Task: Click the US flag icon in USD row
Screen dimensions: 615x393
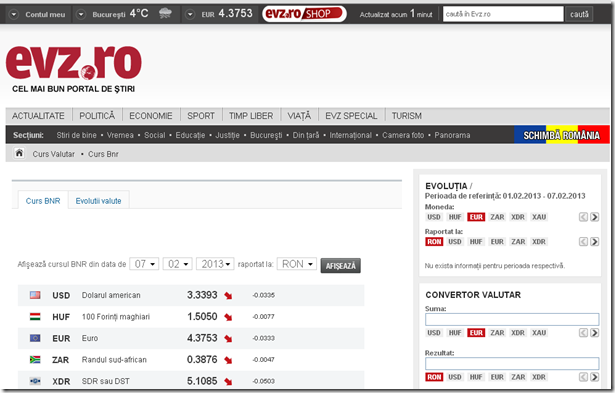Action: tap(35, 295)
